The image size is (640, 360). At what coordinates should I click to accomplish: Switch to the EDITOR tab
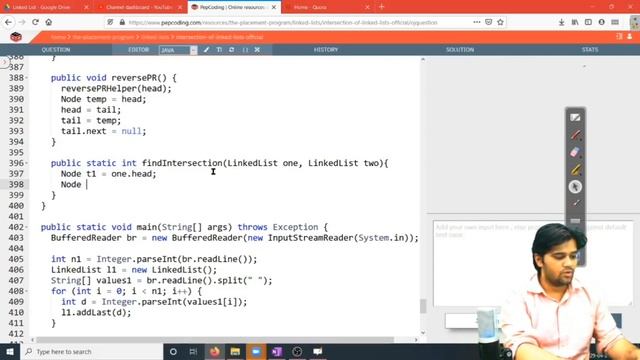tap(138, 49)
